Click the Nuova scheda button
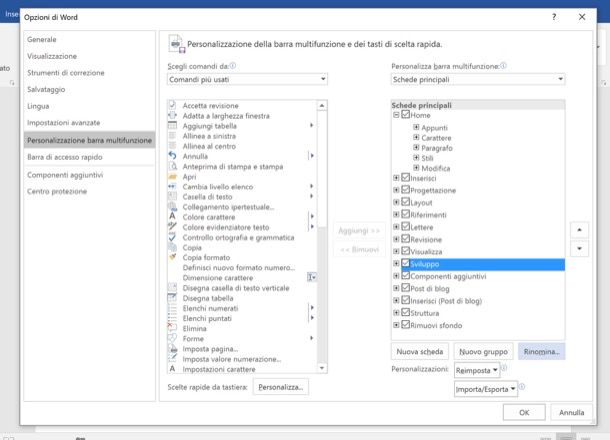The width and height of the screenshot is (610, 440). click(420, 352)
